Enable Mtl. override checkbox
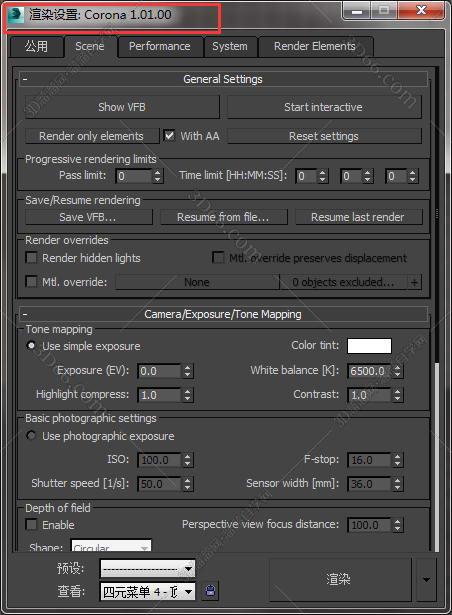 tap(31, 282)
